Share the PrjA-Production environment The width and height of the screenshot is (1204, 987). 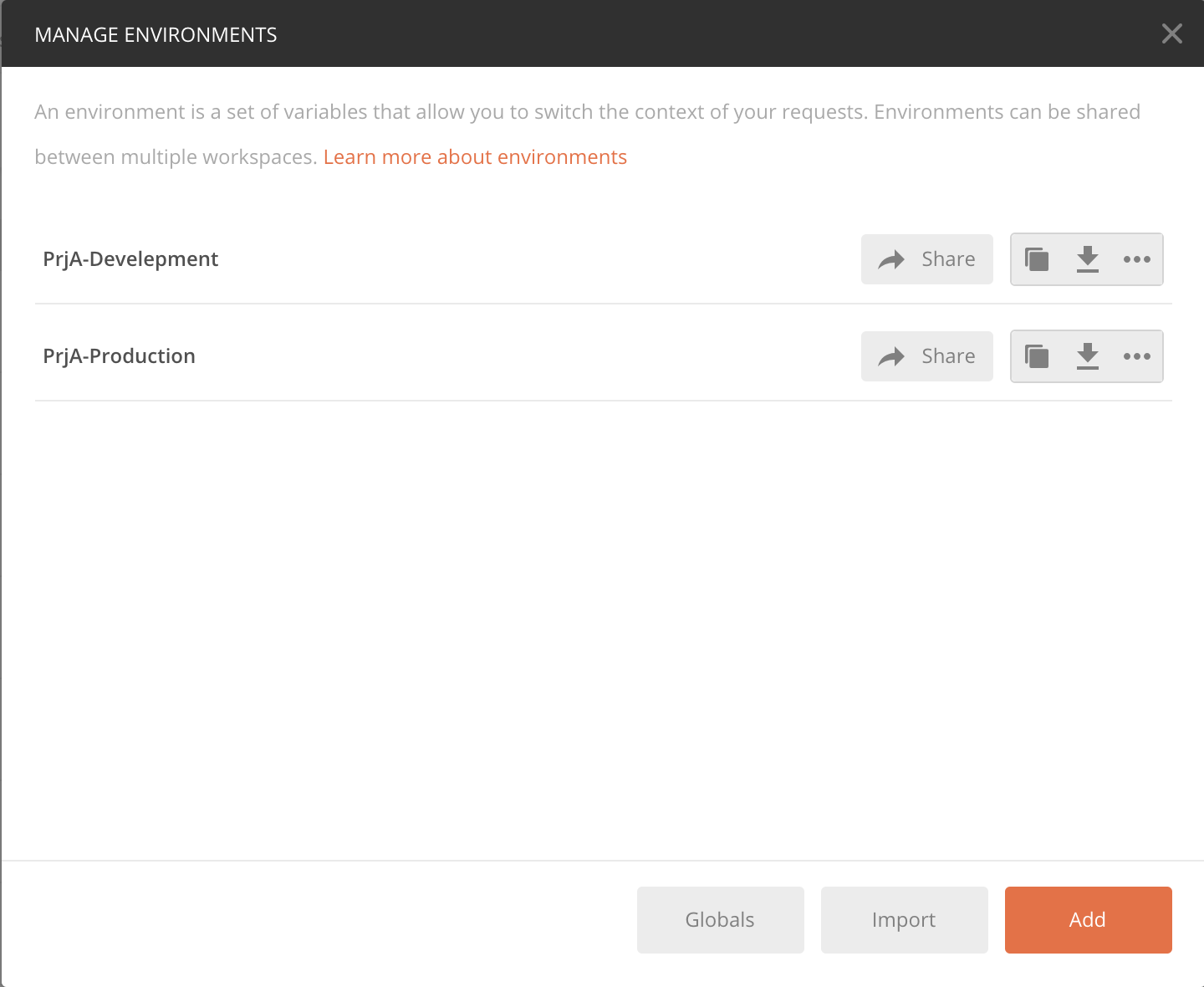(927, 356)
